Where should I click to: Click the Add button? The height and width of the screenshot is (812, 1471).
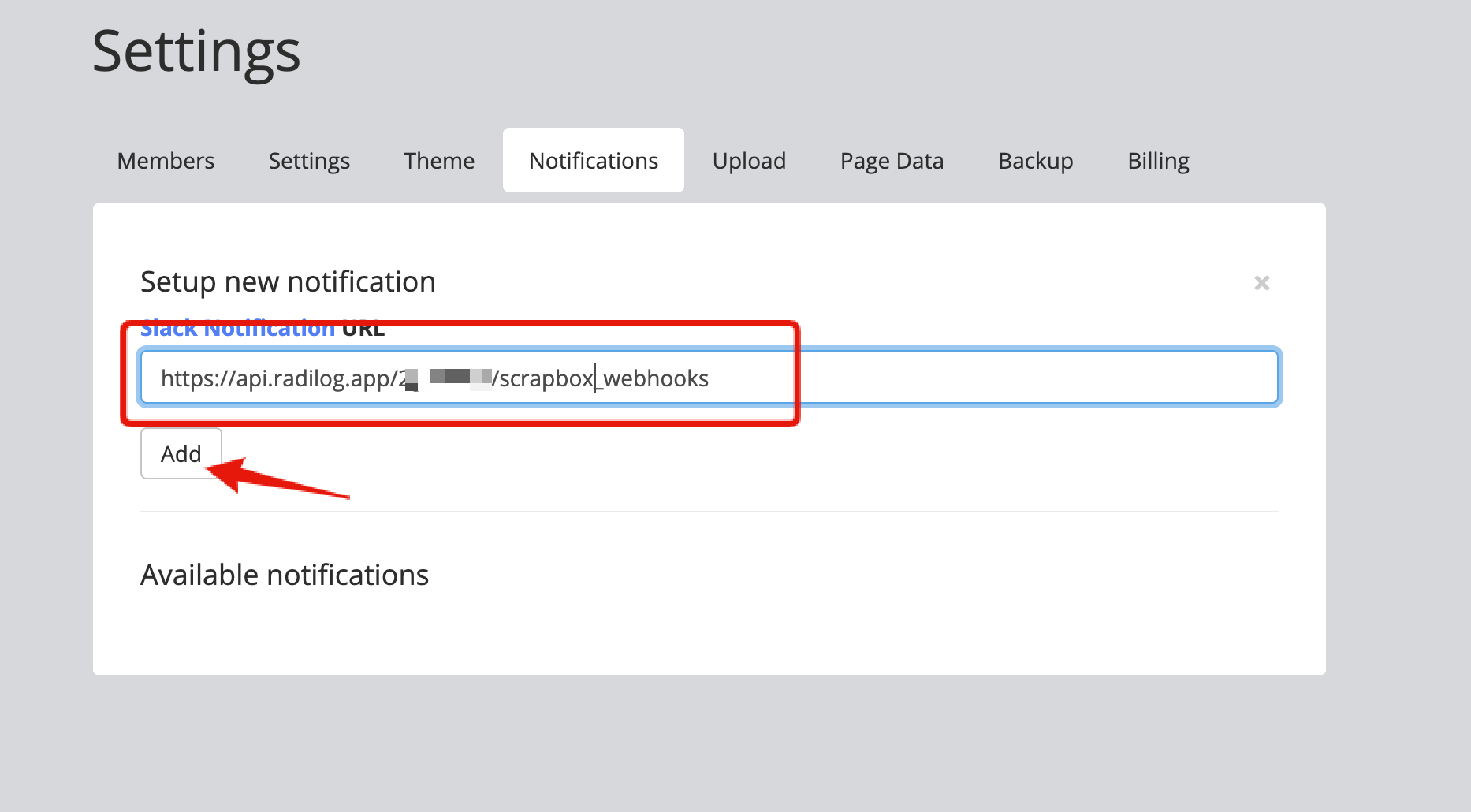click(181, 453)
